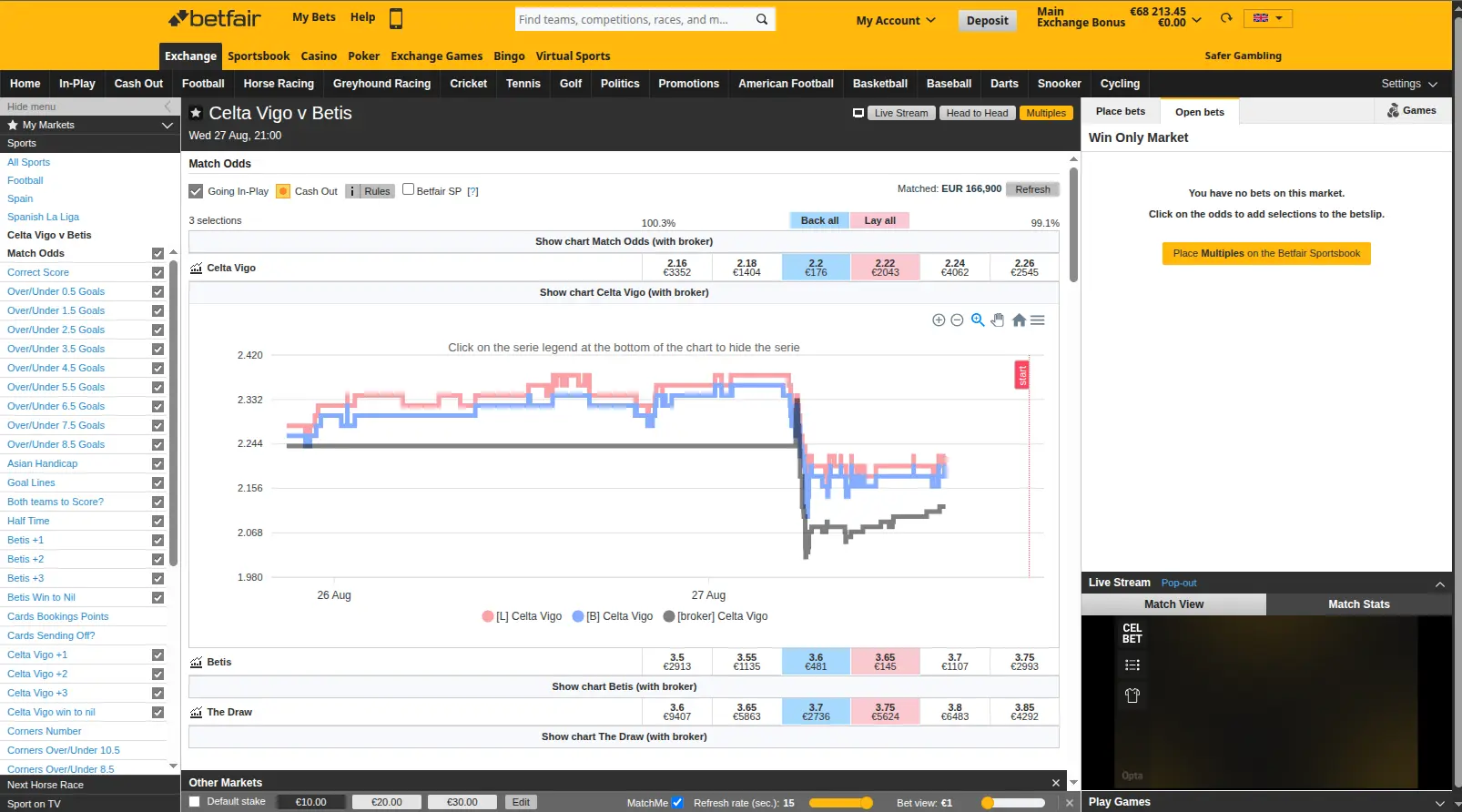Click the Celta Vigo chart icon
The image size is (1462, 812).
click(196, 268)
